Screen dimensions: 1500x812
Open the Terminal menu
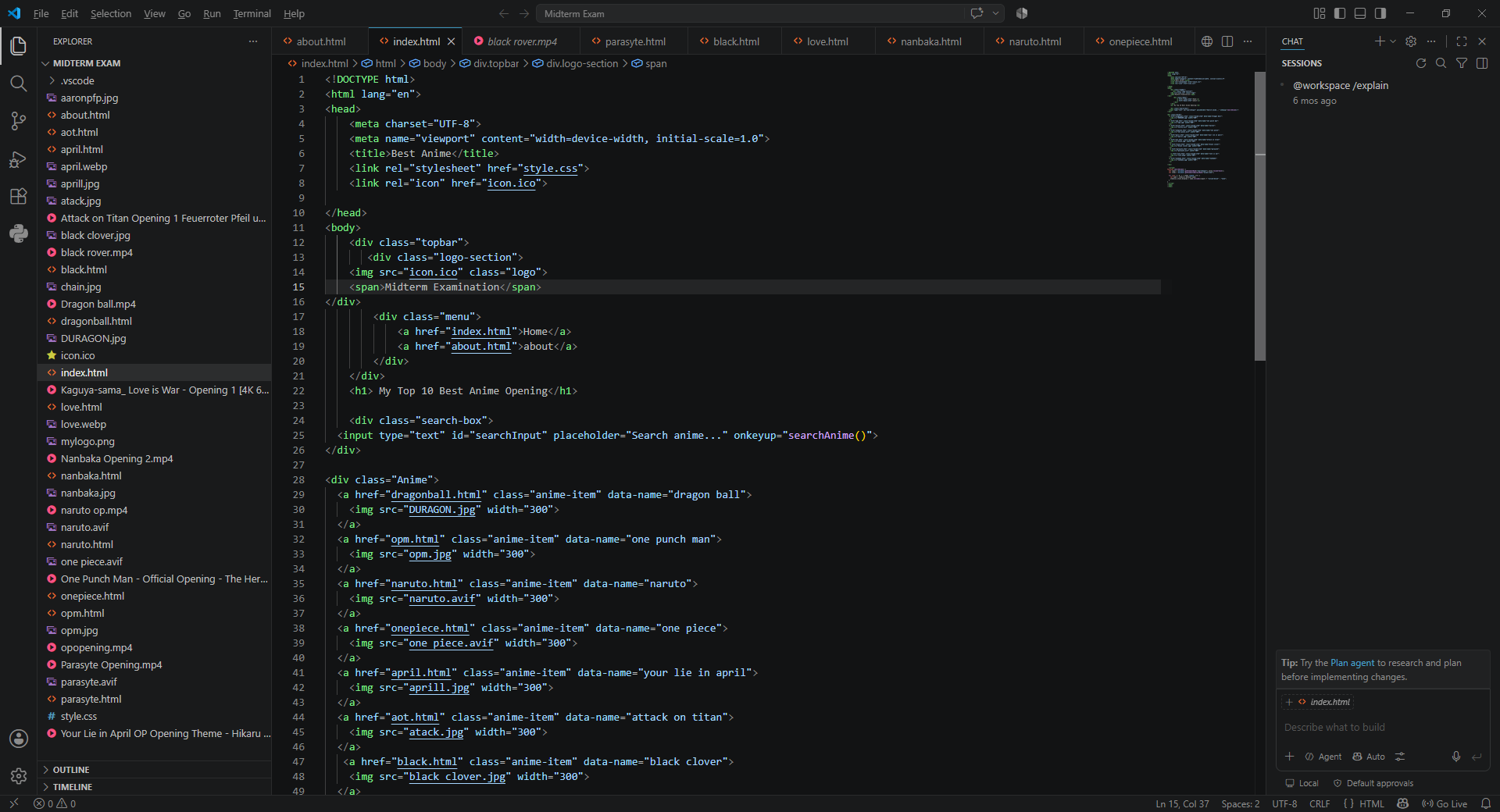tap(252, 13)
